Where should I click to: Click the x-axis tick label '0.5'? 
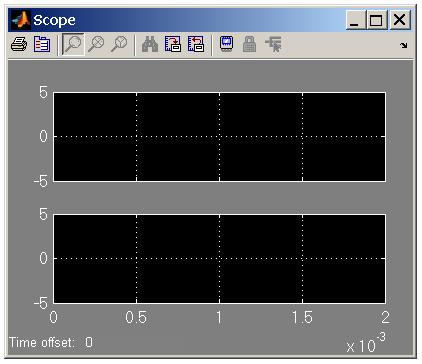tap(136, 317)
